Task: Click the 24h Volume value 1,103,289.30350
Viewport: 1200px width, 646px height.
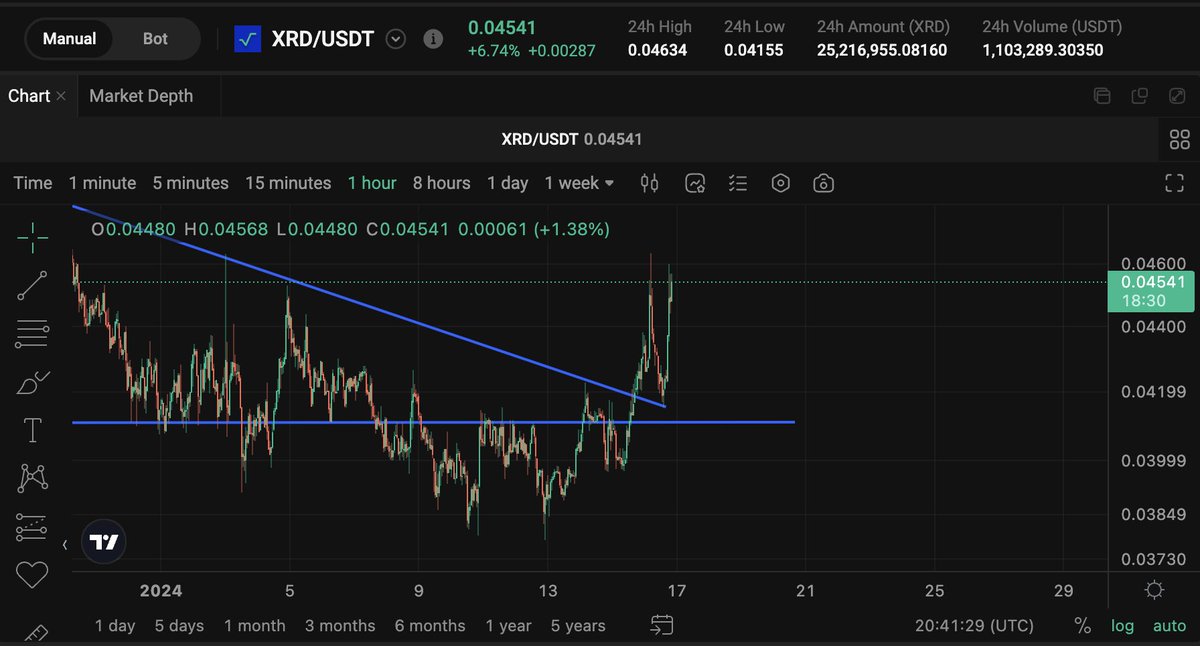Action: [1043, 49]
